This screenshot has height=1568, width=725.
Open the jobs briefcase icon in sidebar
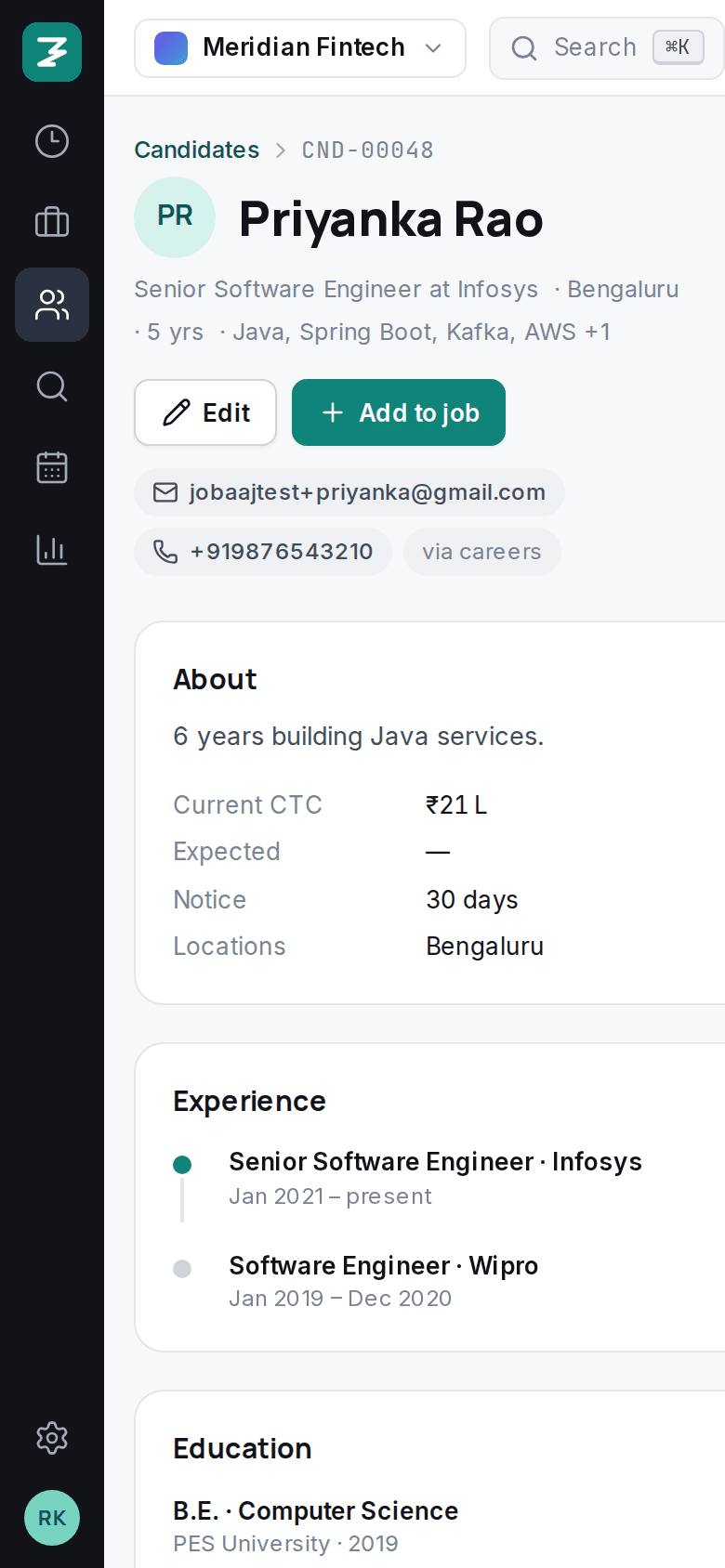pos(52,223)
